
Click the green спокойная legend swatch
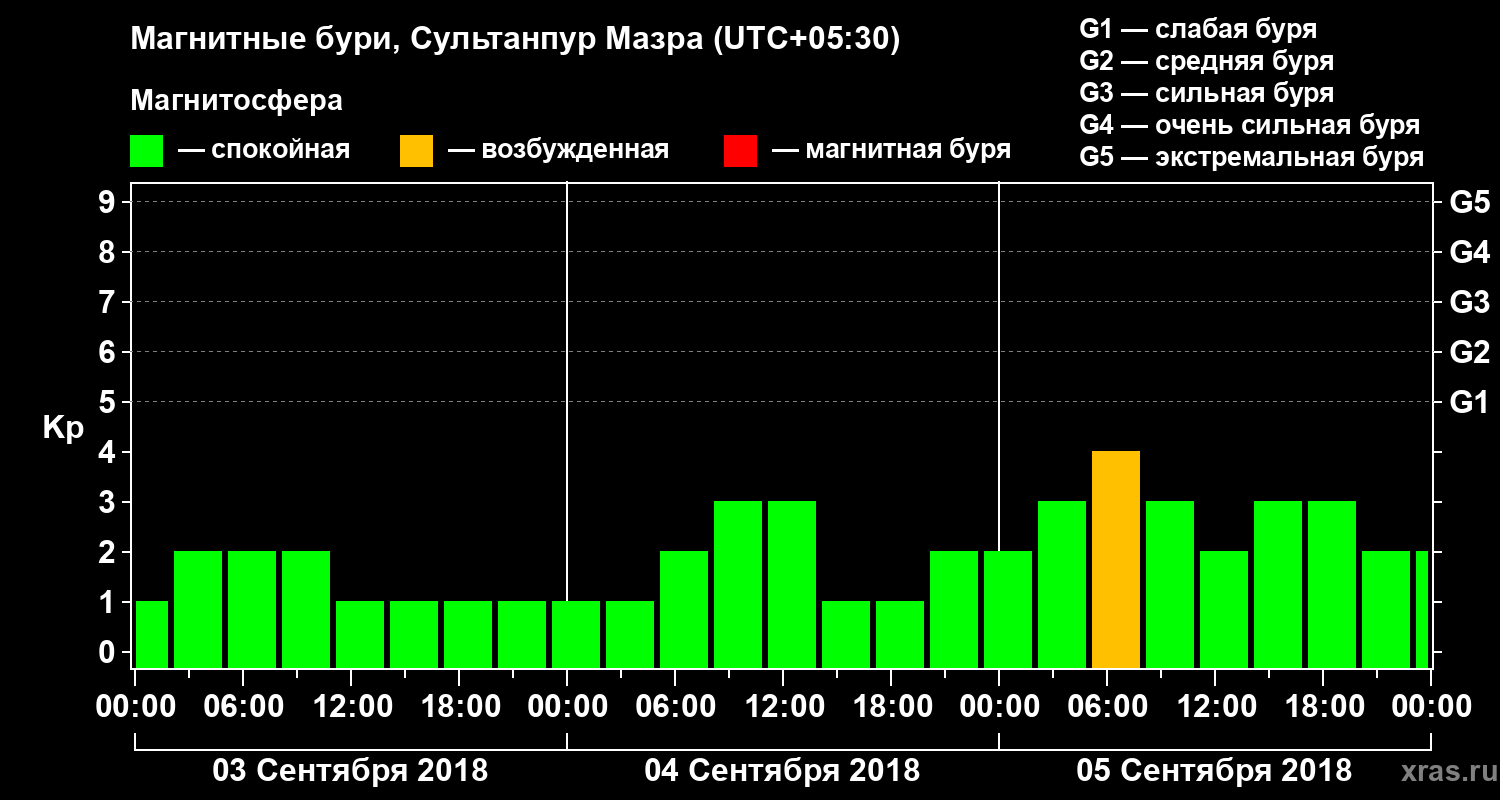click(x=146, y=151)
